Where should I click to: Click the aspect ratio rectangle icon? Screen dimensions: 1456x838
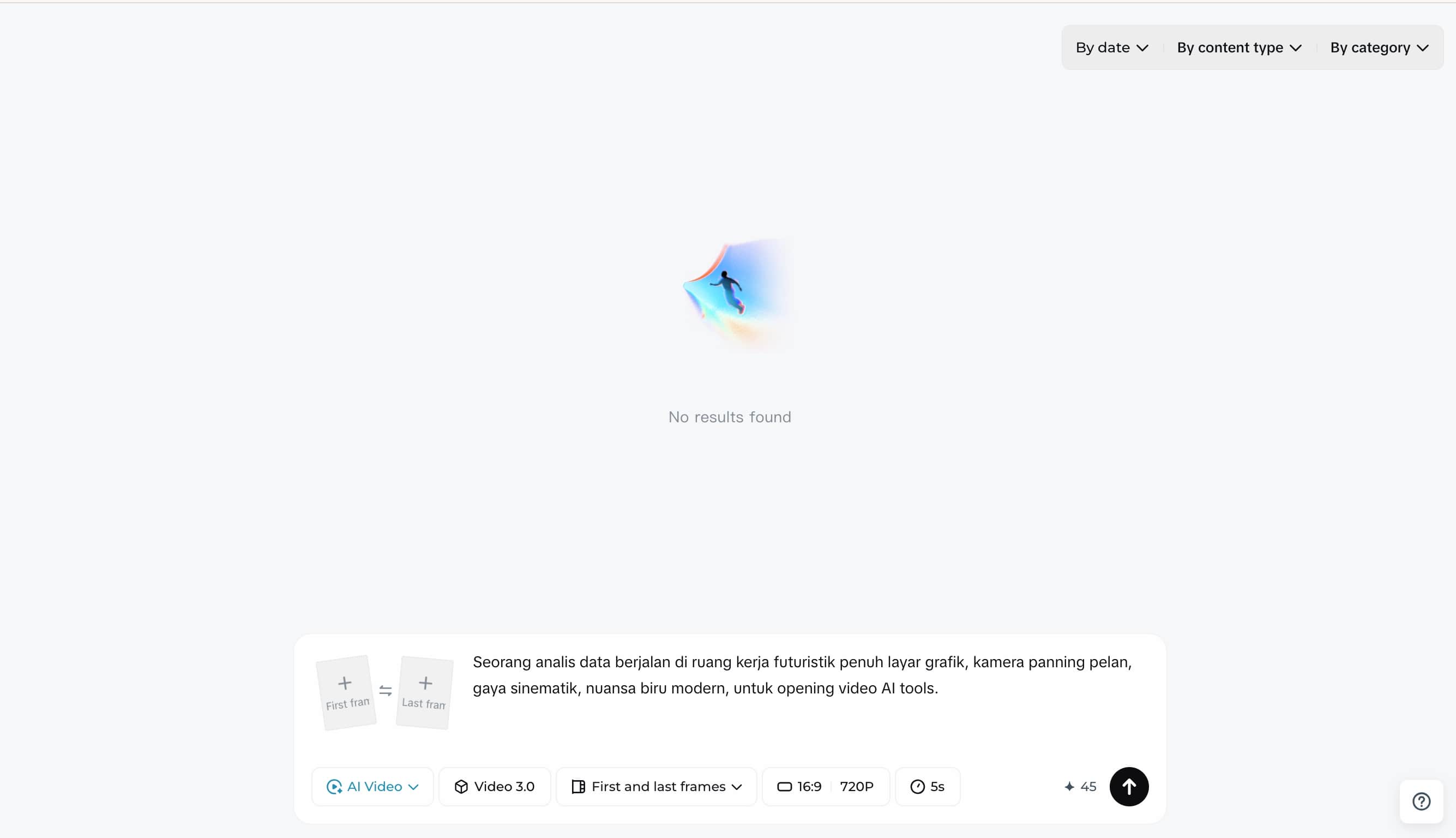tap(785, 786)
